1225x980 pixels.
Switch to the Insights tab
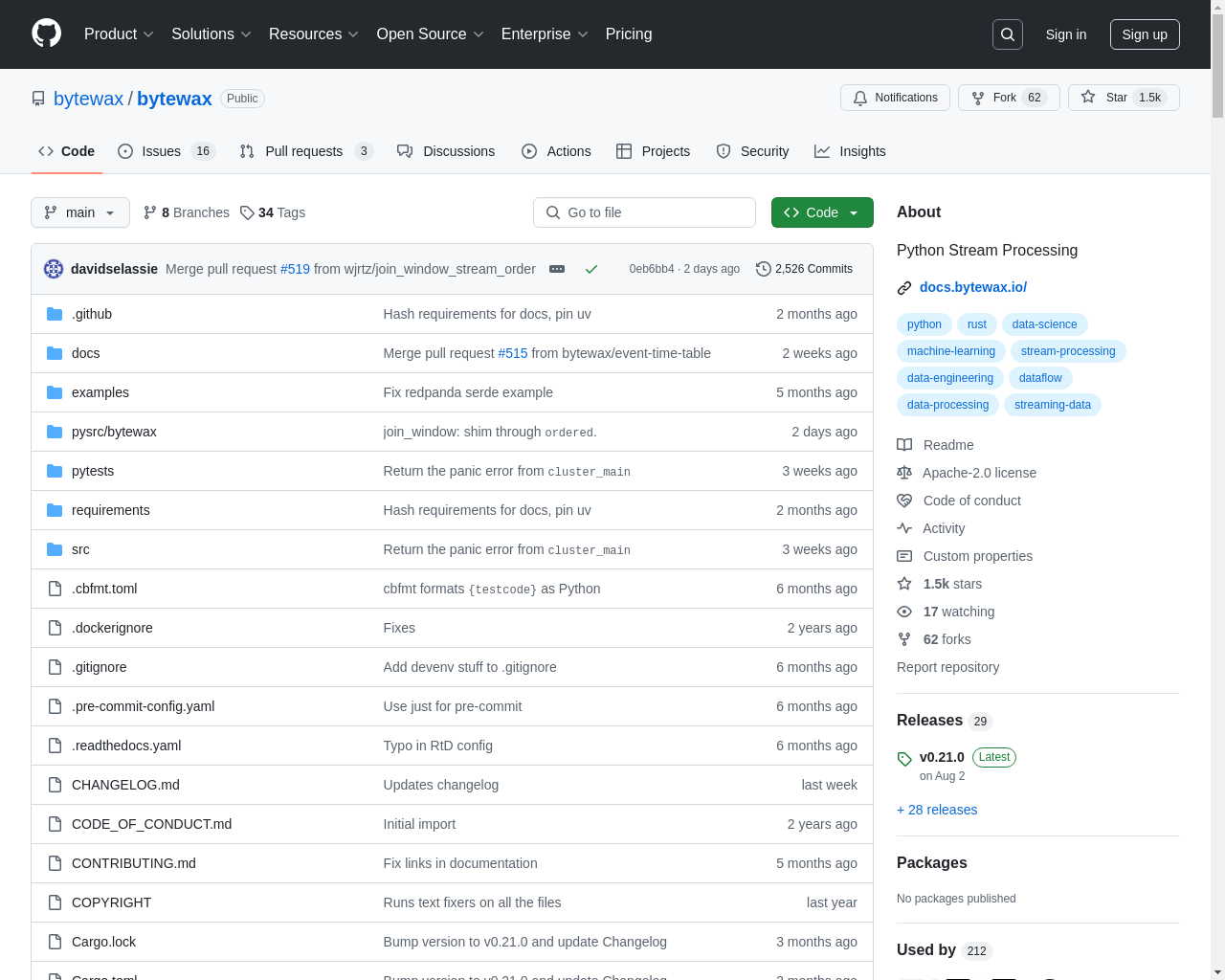(850, 151)
